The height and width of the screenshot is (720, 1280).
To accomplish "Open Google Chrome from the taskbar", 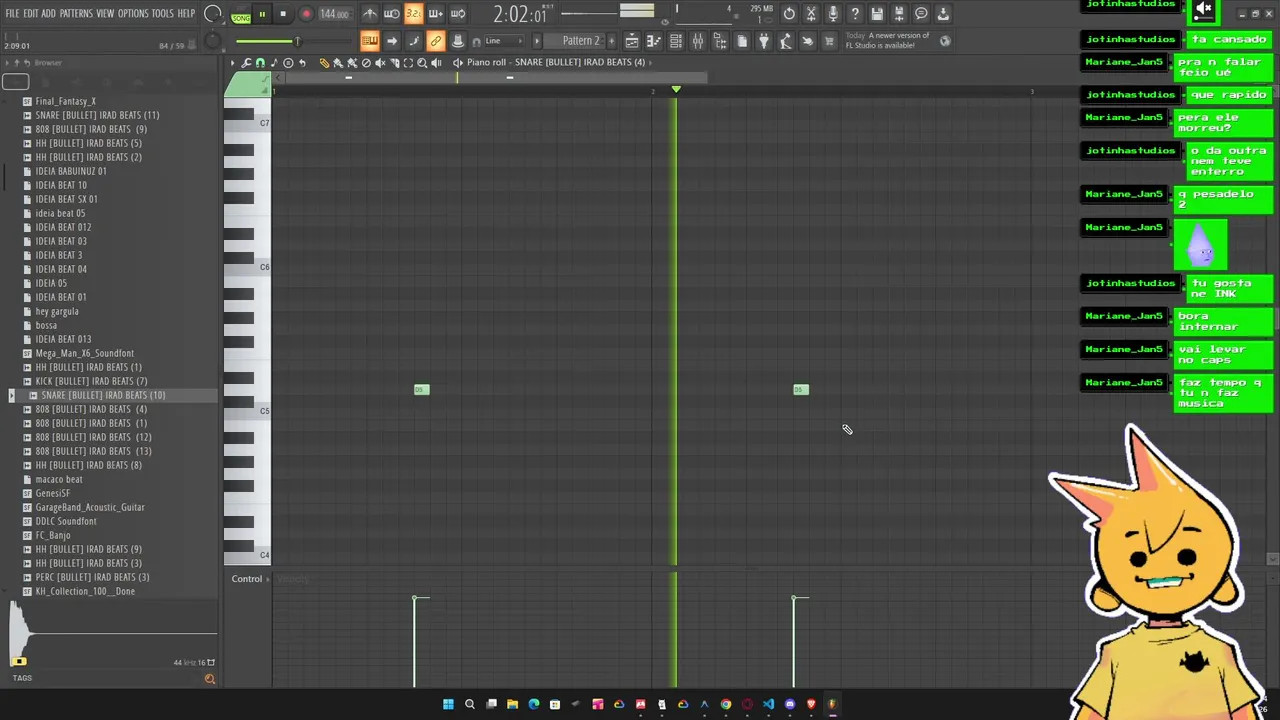I will 726,704.
